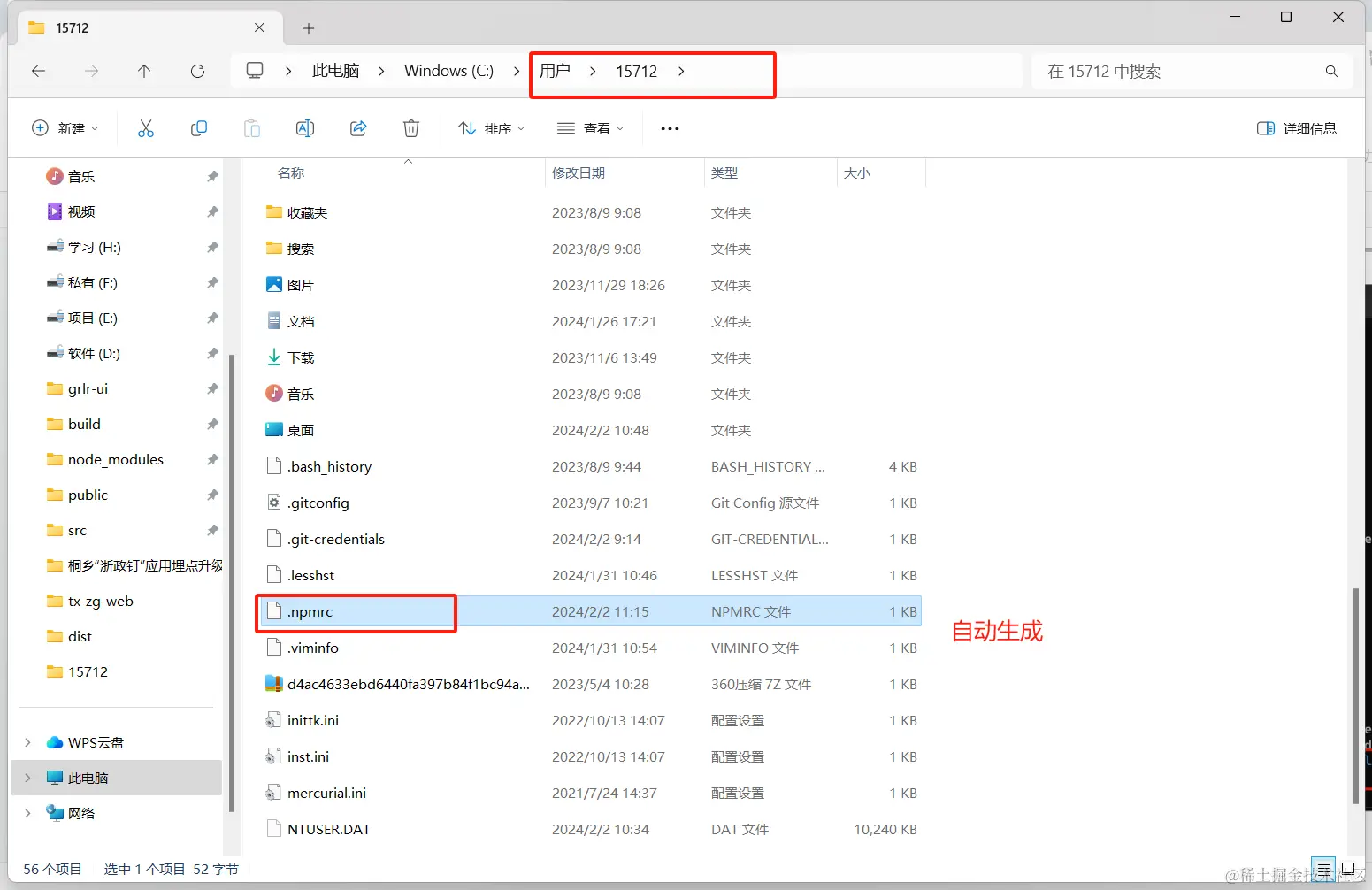Refresh the current folder

pos(197,71)
